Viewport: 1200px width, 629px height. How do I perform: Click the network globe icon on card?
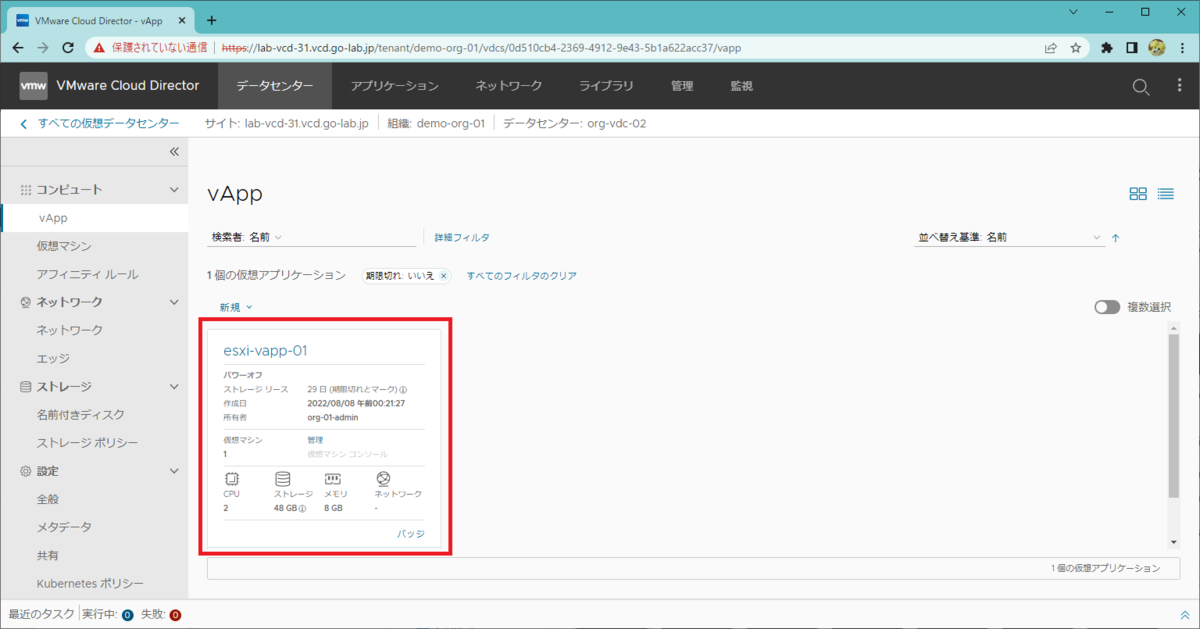383,479
